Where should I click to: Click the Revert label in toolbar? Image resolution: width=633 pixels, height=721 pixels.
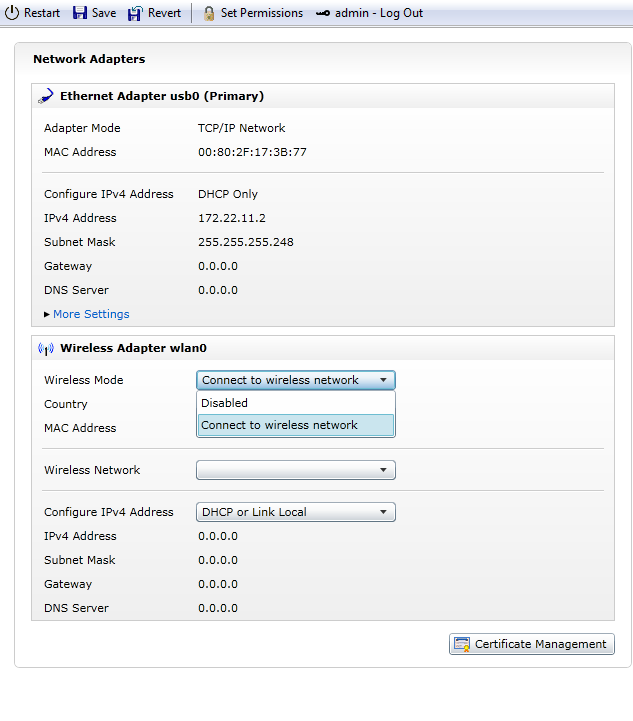click(x=165, y=13)
